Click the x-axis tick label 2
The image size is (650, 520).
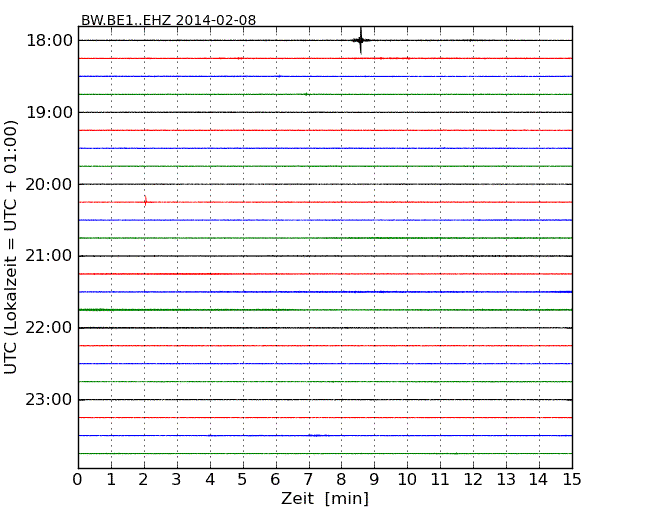143,479
